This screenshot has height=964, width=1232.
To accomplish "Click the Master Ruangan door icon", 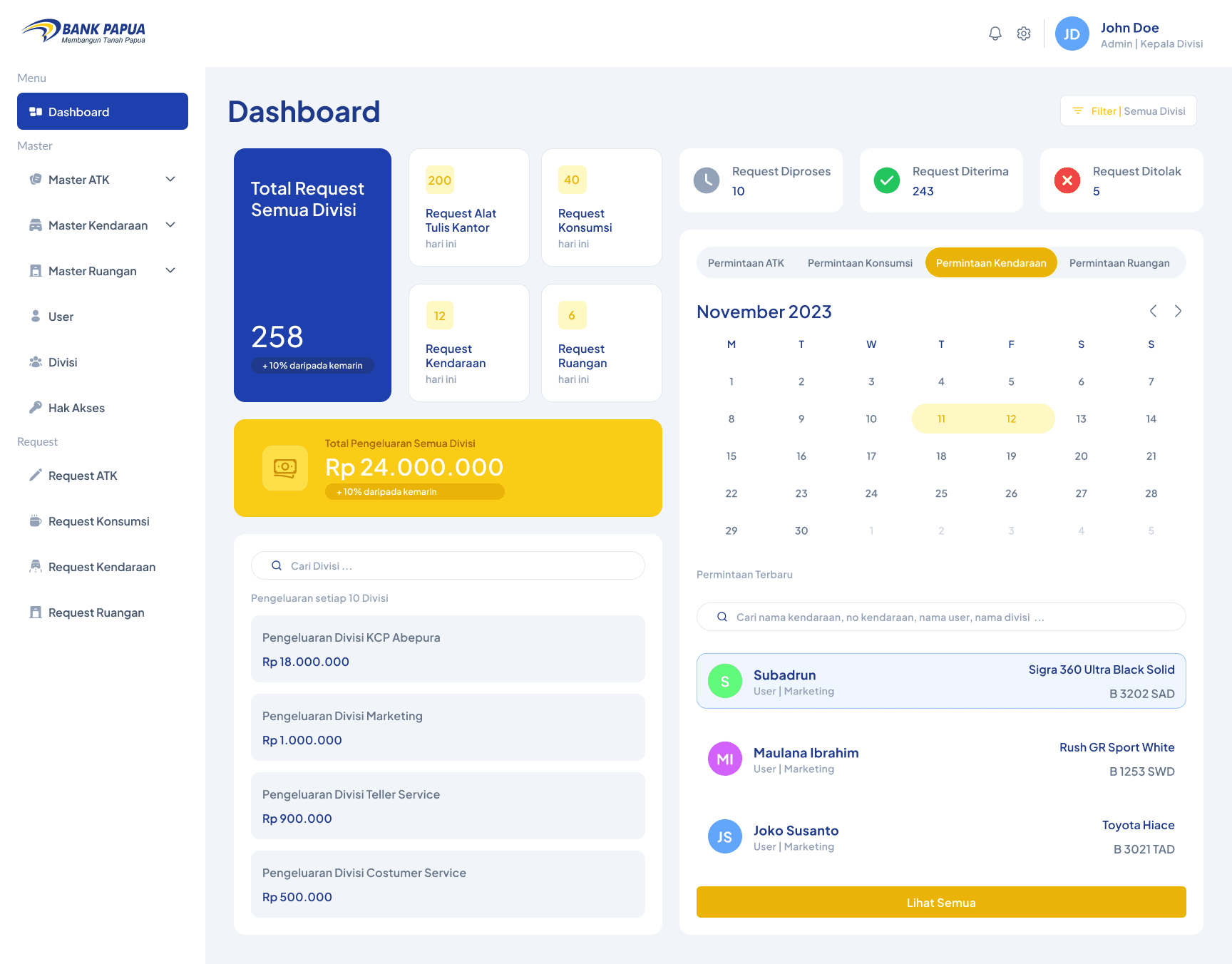I will [36, 271].
